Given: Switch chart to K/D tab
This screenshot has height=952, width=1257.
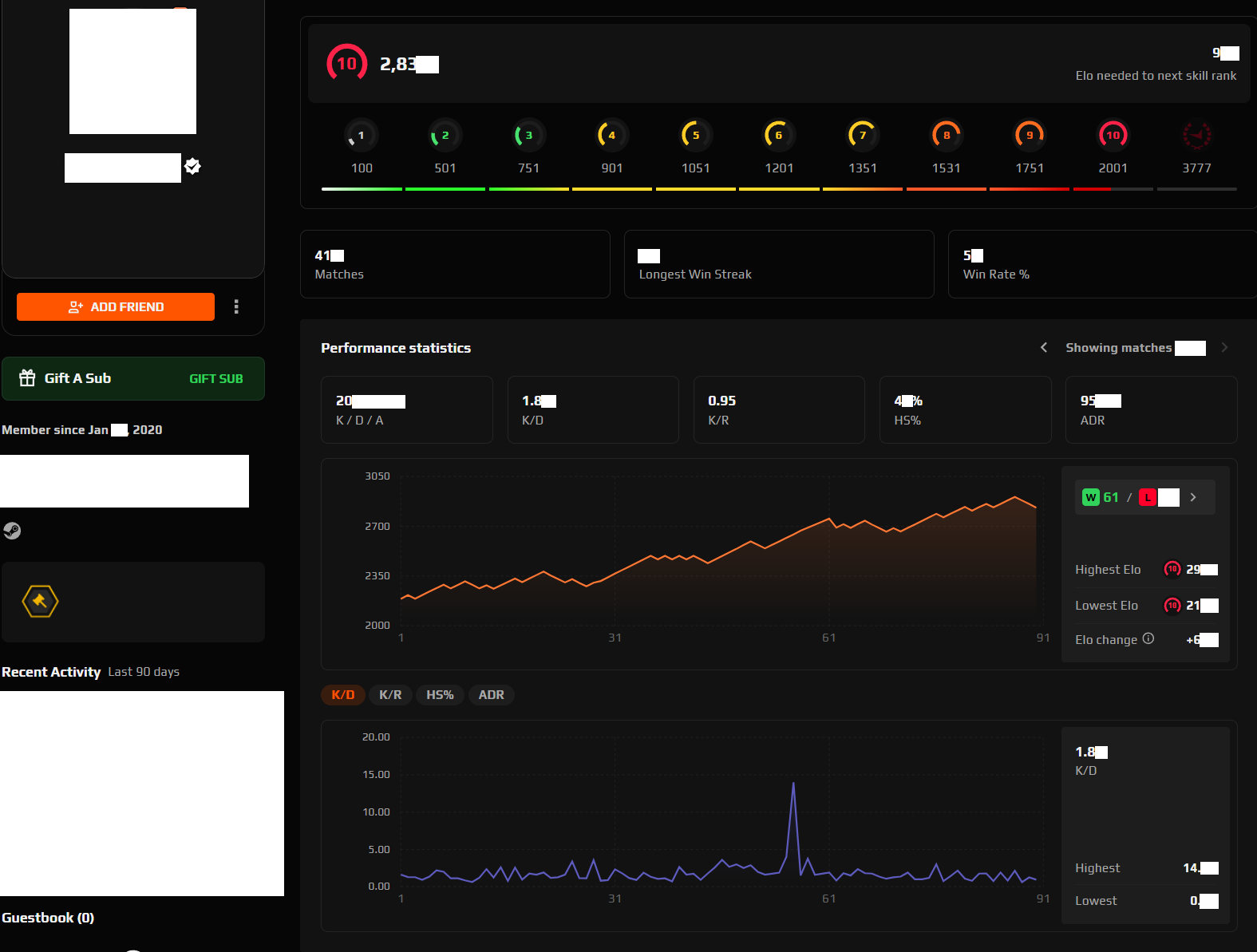Looking at the screenshot, I should [343, 695].
